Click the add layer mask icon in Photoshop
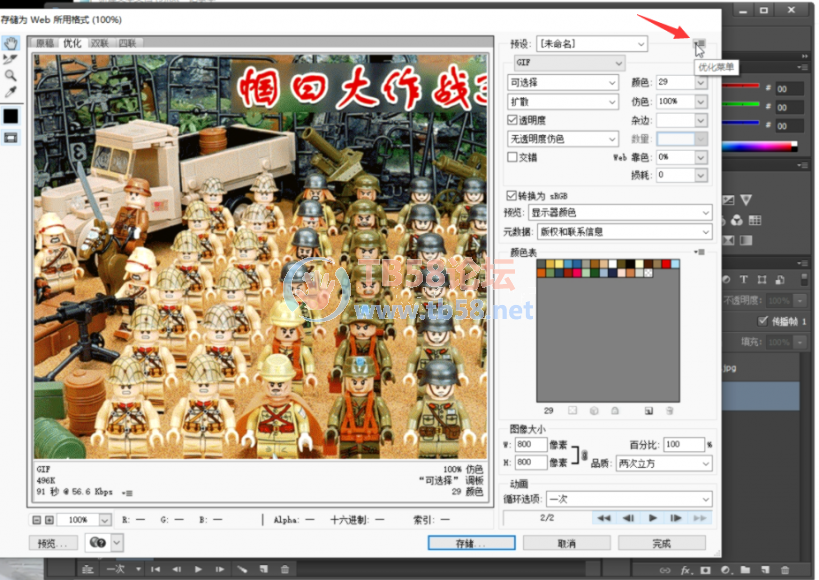819x580 pixels. point(705,570)
